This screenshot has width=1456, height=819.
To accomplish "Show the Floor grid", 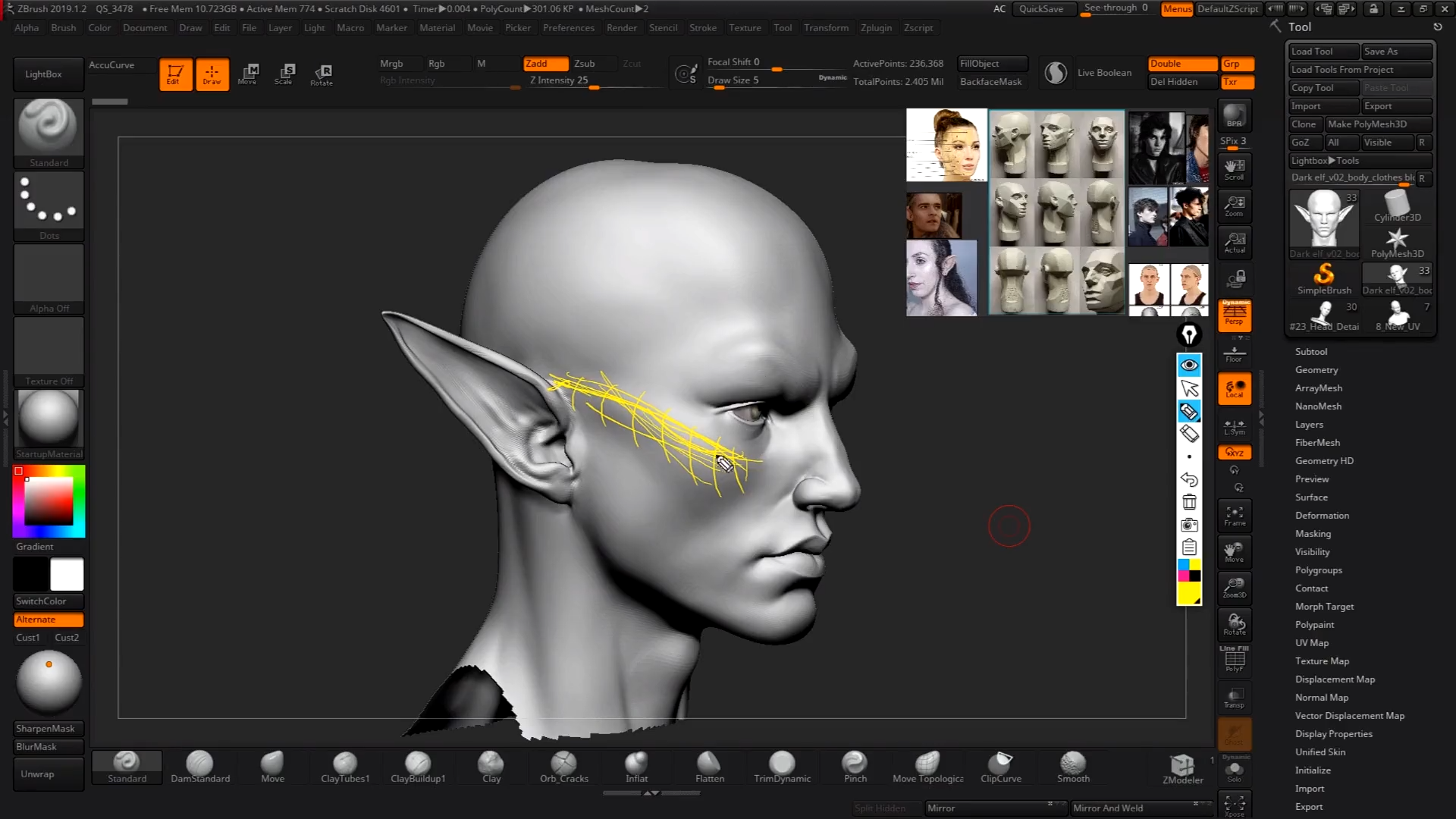I will [1234, 351].
